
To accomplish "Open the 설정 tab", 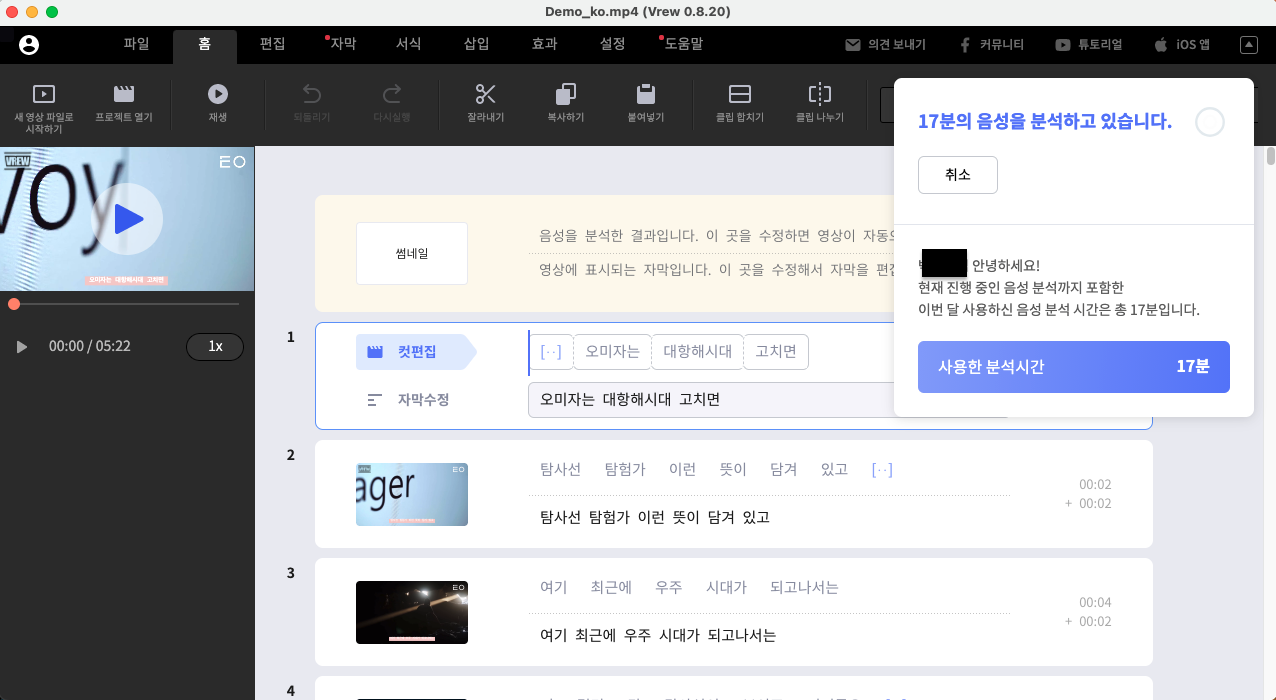I will click(x=612, y=44).
